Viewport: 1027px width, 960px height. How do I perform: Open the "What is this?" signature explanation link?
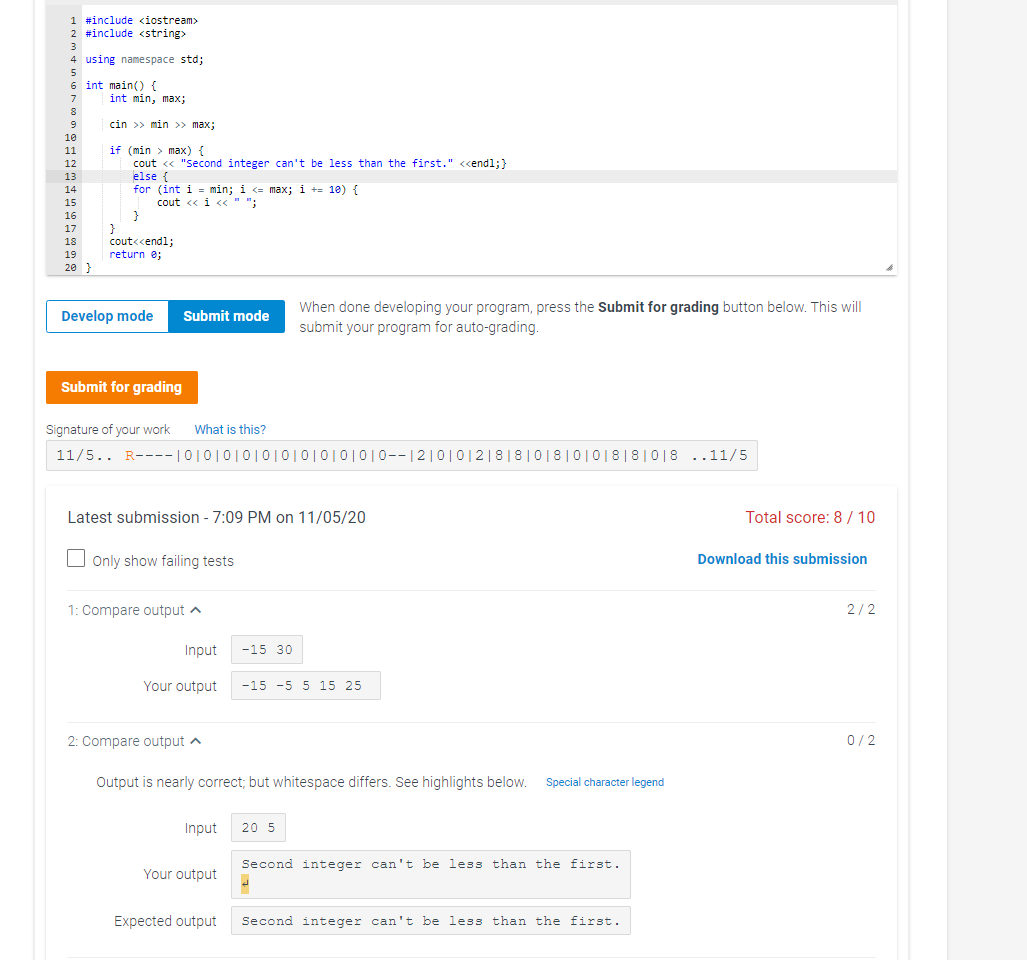click(229, 429)
